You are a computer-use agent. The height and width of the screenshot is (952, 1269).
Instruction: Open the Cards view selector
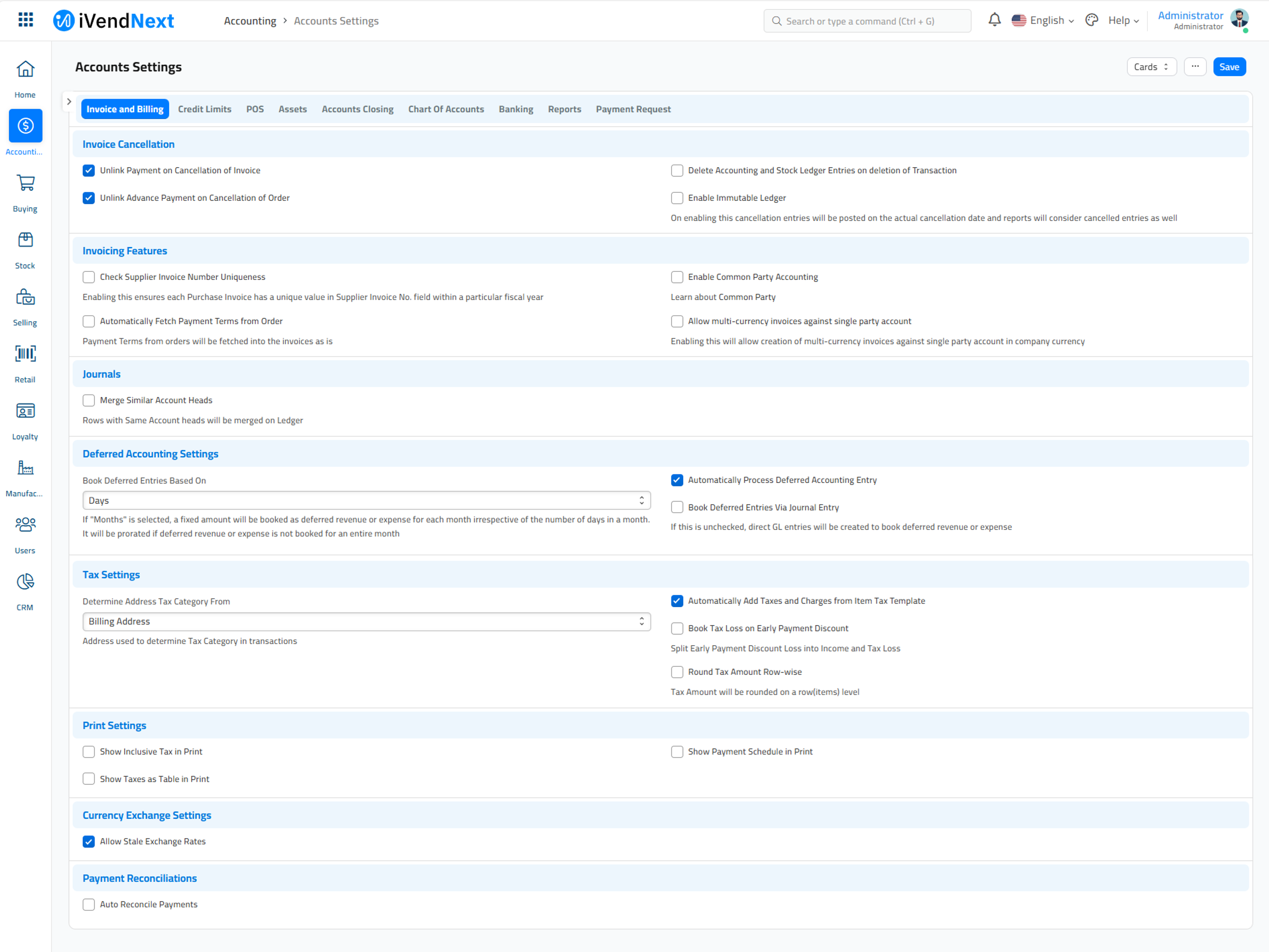1151,67
